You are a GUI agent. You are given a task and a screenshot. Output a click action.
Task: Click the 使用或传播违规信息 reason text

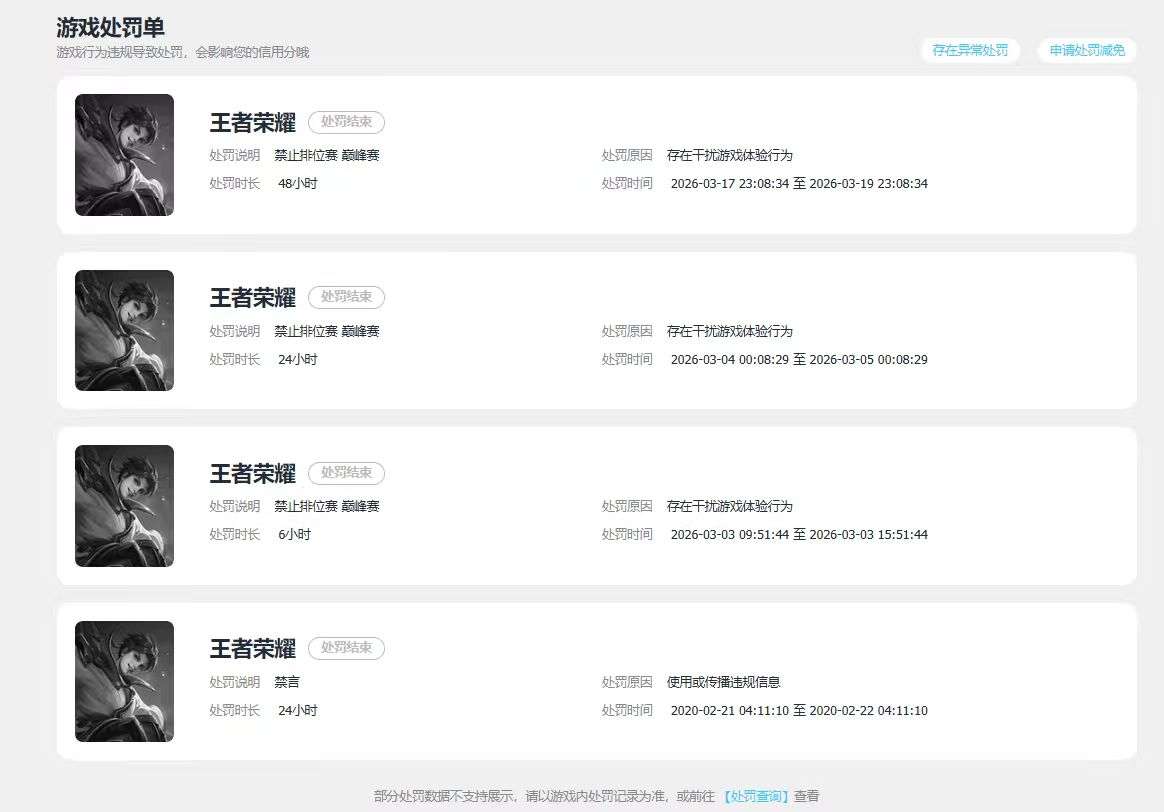pos(724,682)
